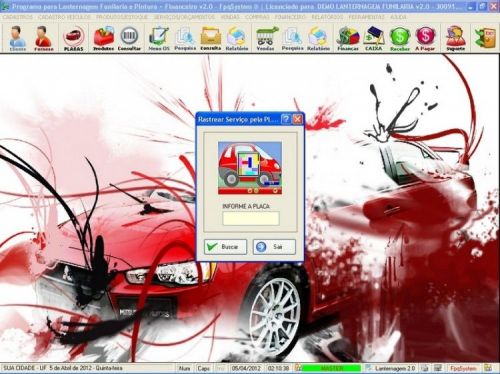Open the COMPRAS menu
Image resolution: width=500 pixels, height=374 pixels.
257,17
